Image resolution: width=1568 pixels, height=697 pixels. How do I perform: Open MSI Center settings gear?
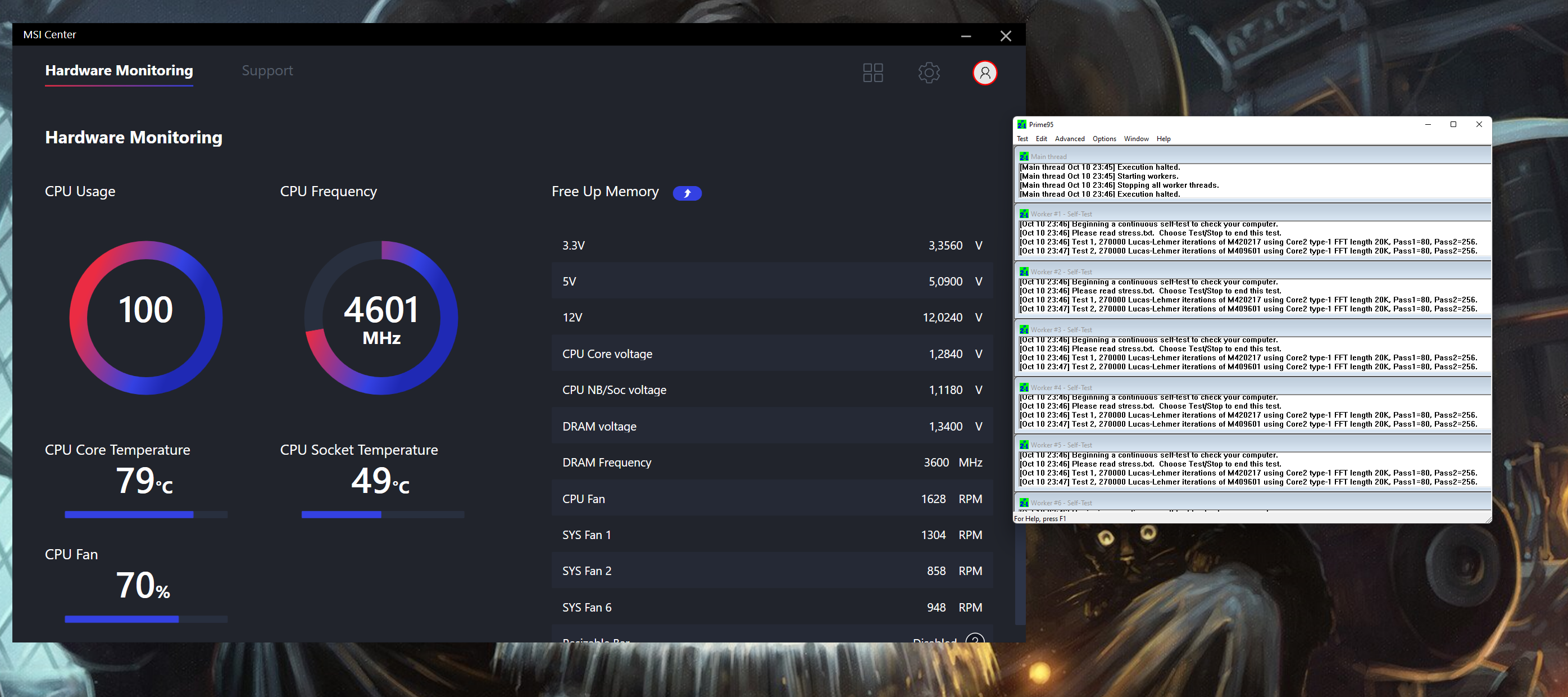click(928, 73)
